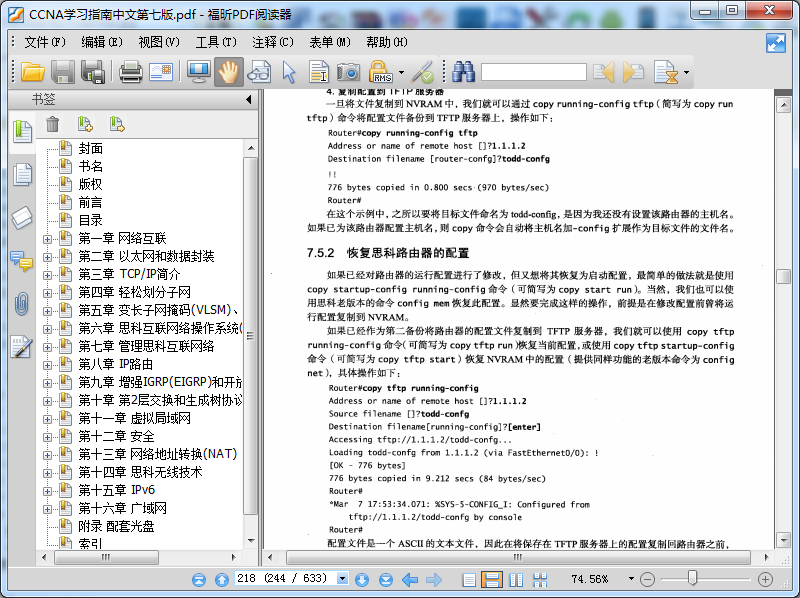The width and height of the screenshot is (800, 598).
Task: Go to the last page
Action: 386,580
